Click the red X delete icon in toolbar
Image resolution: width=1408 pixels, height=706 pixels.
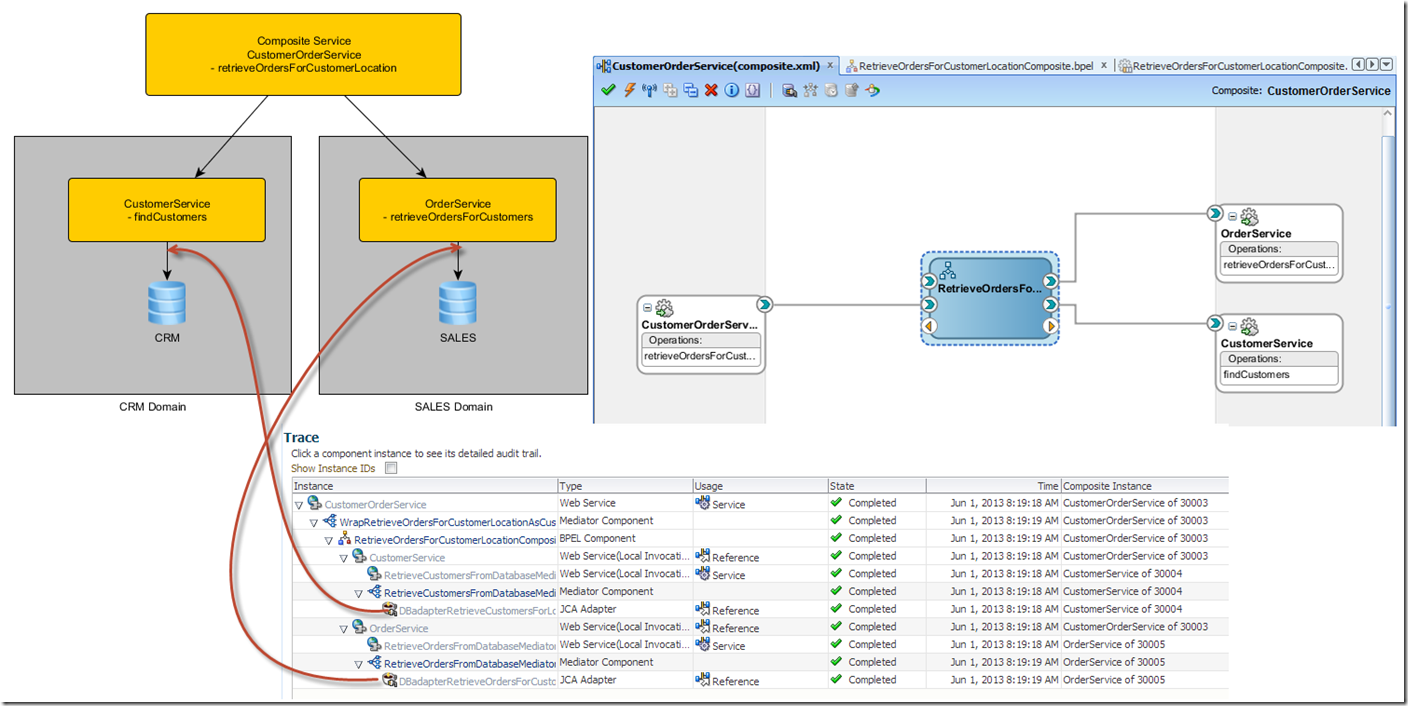tap(711, 90)
